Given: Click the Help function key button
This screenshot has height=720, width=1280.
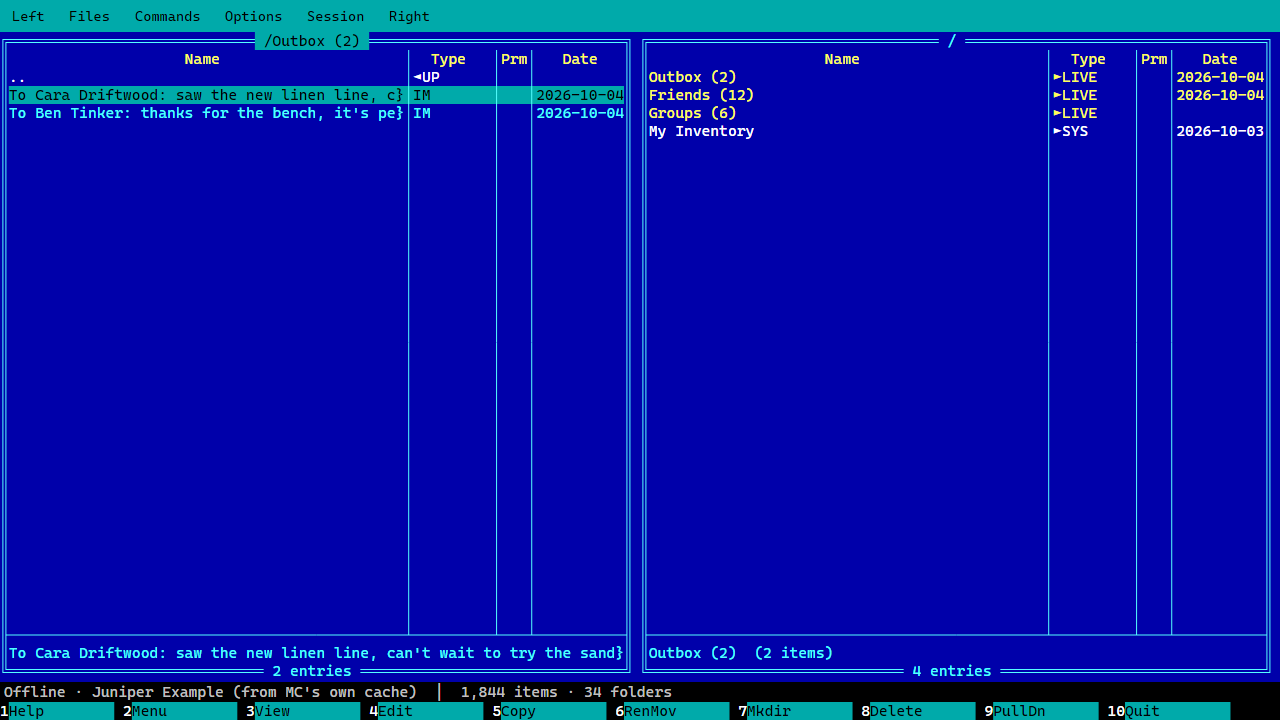Looking at the screenshot, I should click(57, 711).
